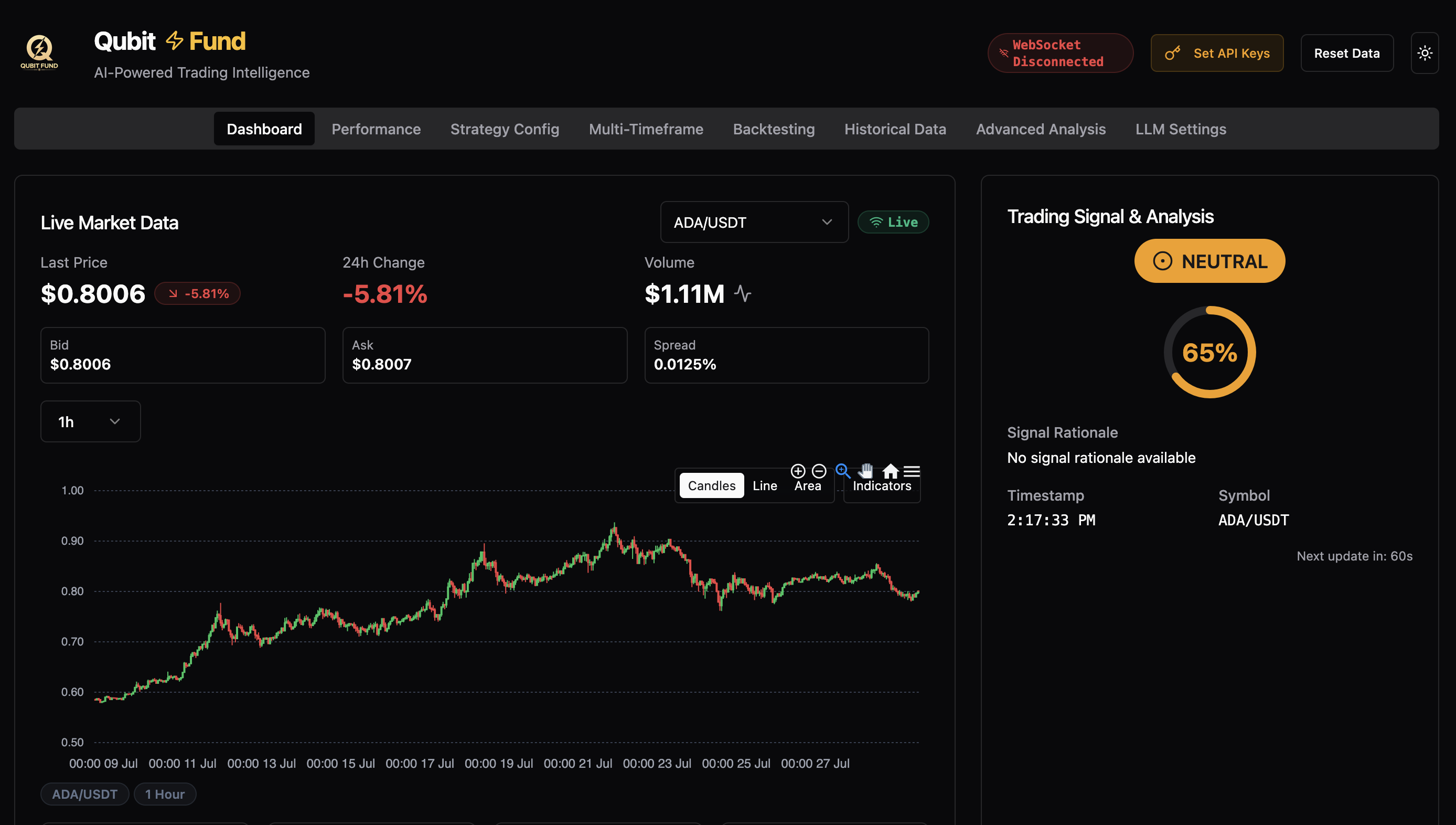Open the ADA/USDT symbol dropdown

coord(754,222)
